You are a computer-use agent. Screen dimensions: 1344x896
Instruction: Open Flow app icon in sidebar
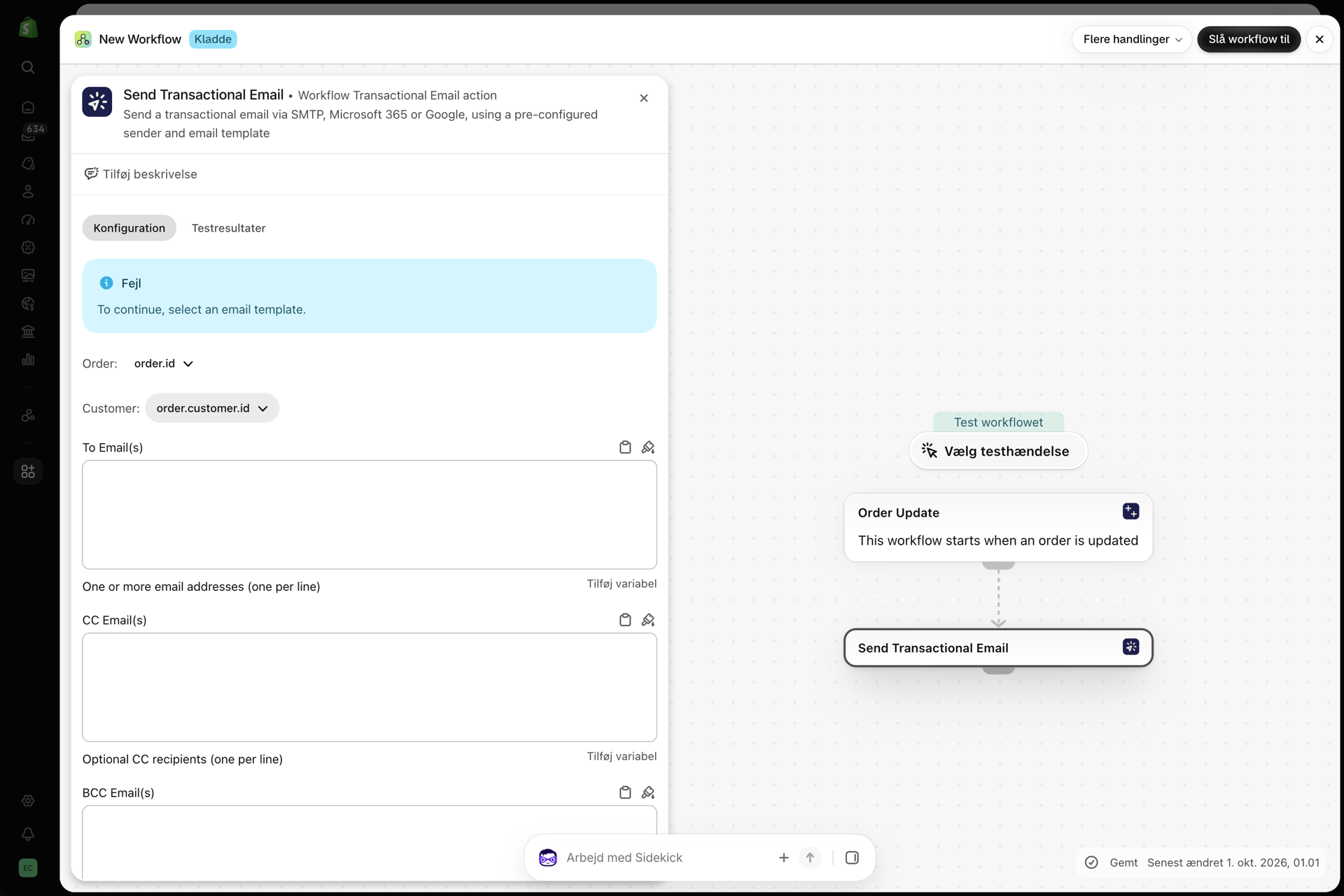coord(28,415)
